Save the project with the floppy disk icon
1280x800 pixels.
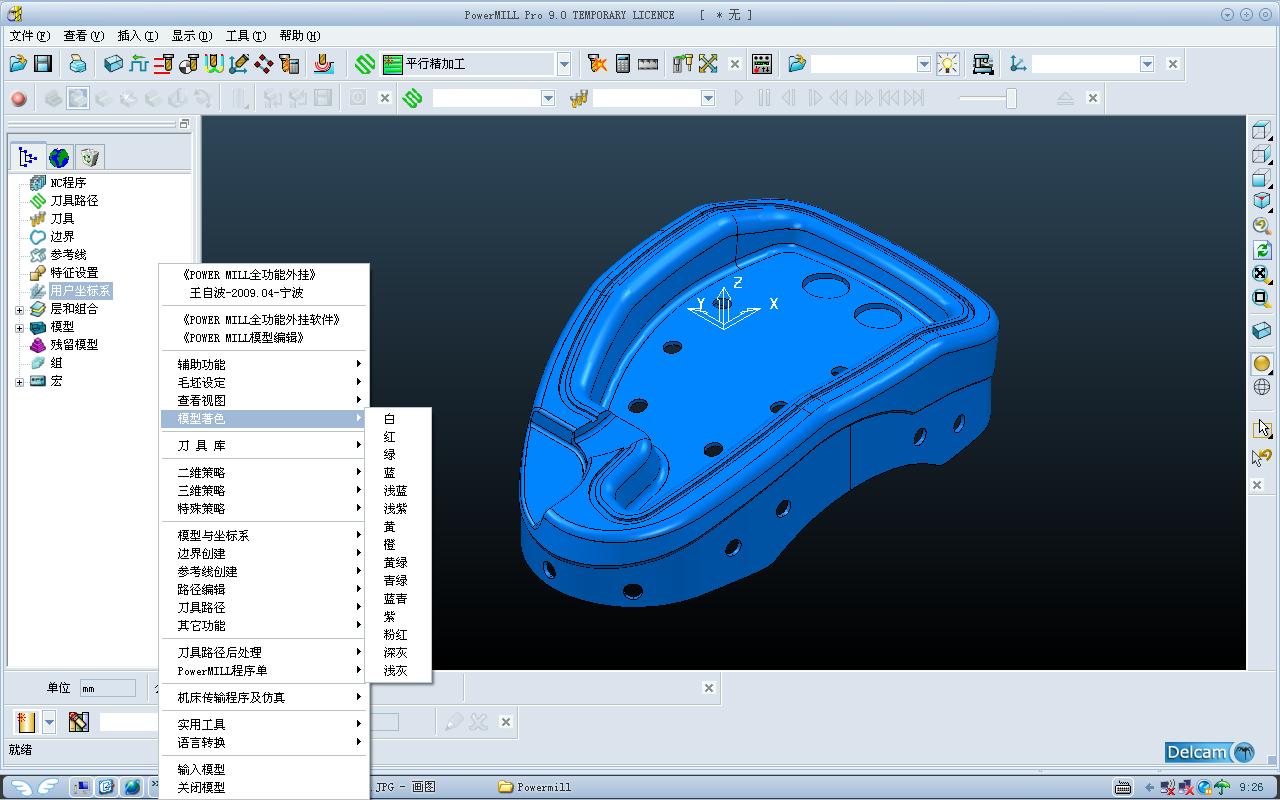coord(43,64)
